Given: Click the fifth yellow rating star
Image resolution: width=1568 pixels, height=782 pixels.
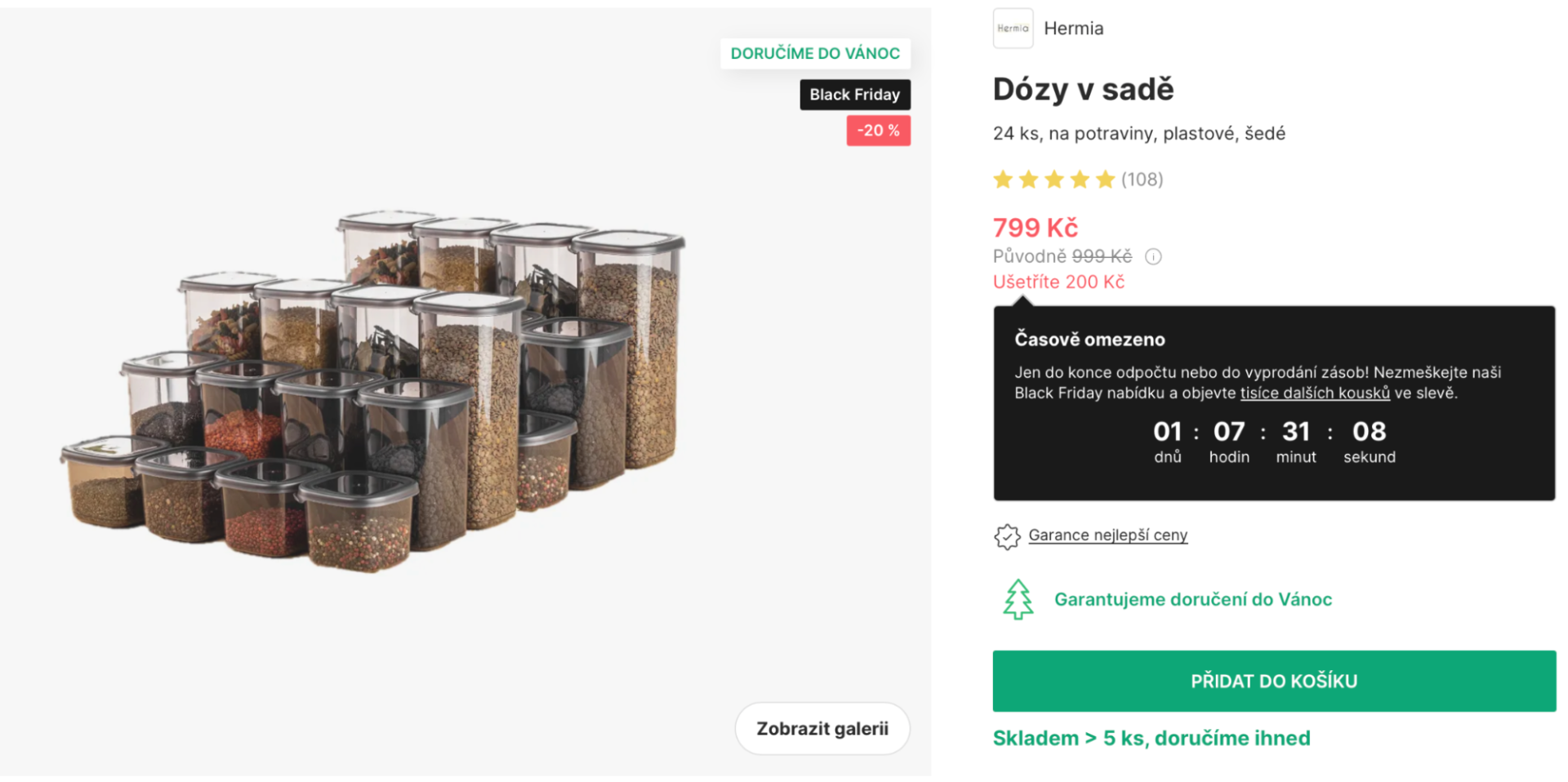Looking at the screenshot, I should [1105, 180].
